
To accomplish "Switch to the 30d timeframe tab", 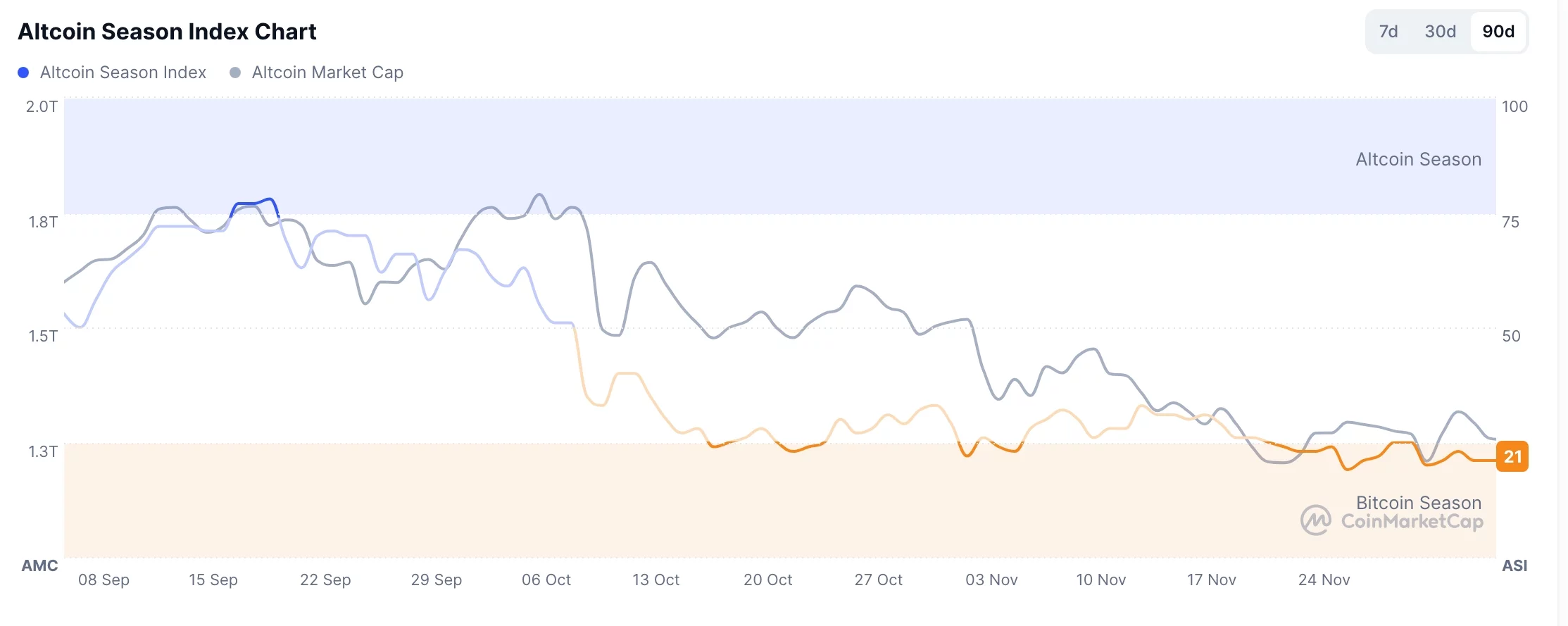I will coord(1441,32).
